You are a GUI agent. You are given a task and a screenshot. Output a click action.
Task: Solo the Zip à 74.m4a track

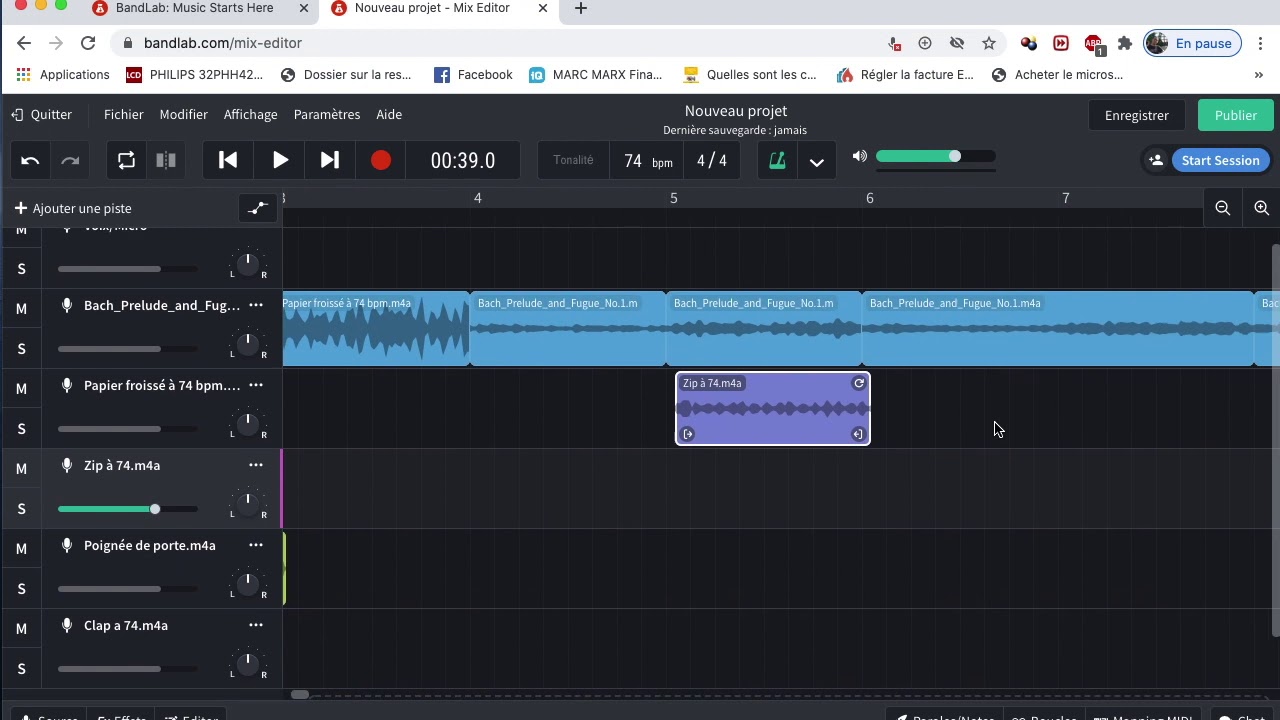21,509
